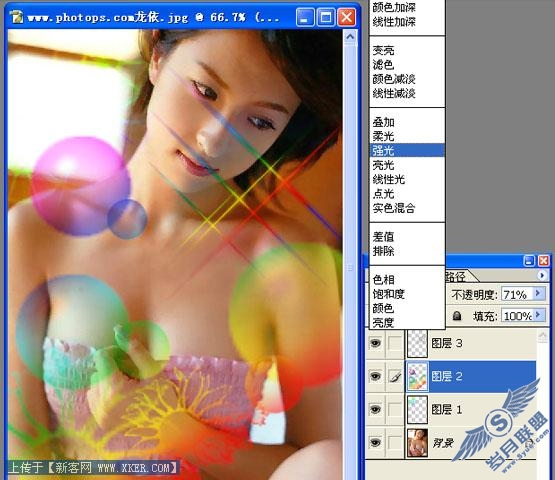Choose 颜色加深 blend mode
Viewport: 555px width, 480px height.
(x=394, y=7)
